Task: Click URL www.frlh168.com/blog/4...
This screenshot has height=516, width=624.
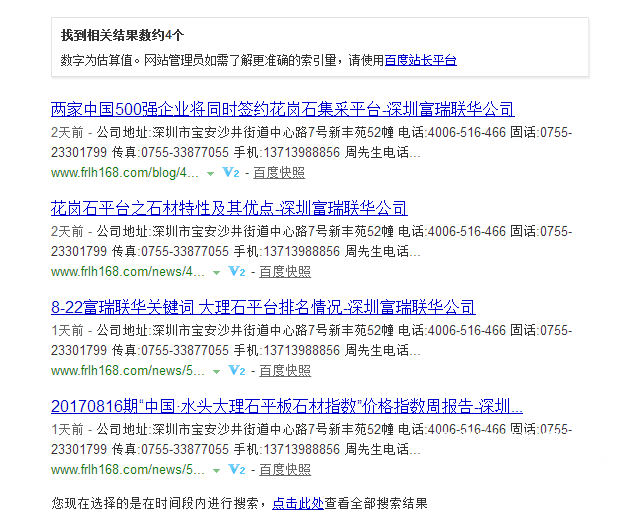Action: pos(125,173)
